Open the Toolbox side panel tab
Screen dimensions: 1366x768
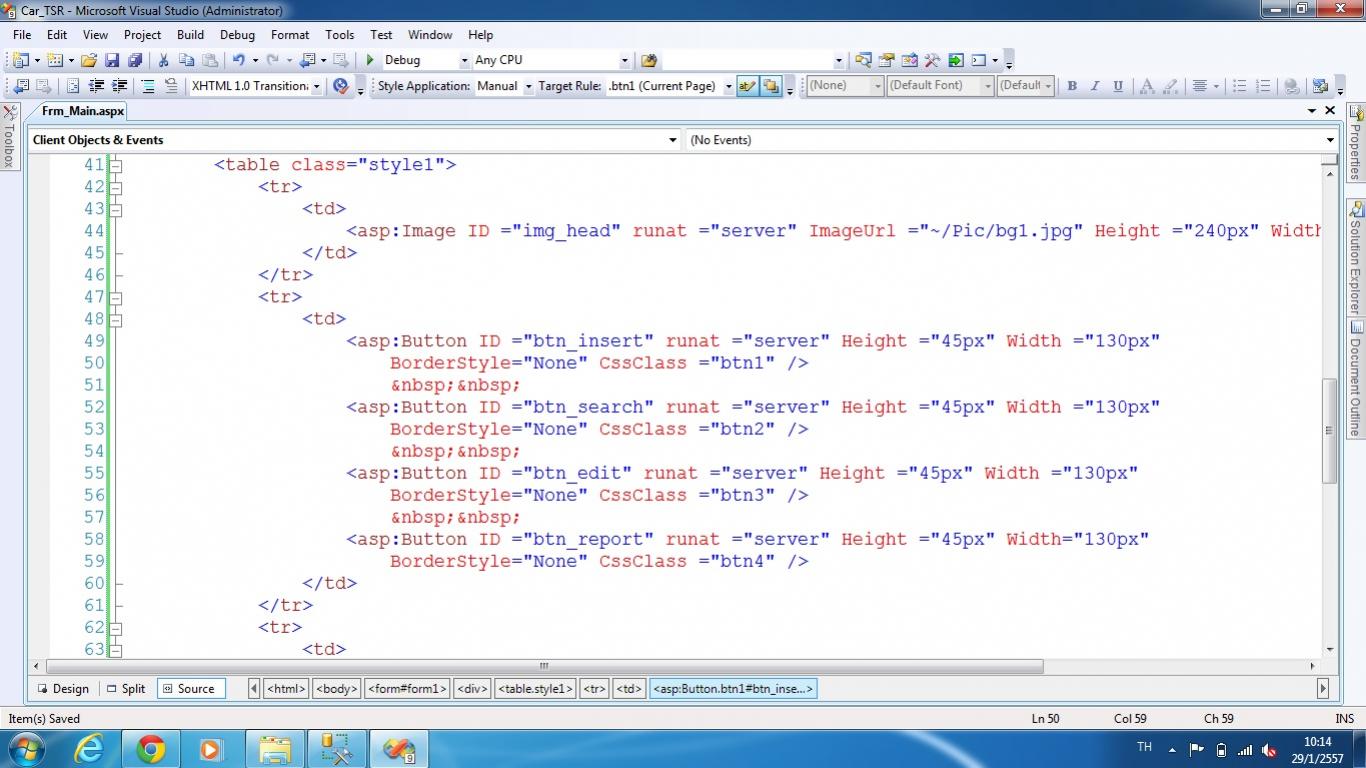(9, 137)
